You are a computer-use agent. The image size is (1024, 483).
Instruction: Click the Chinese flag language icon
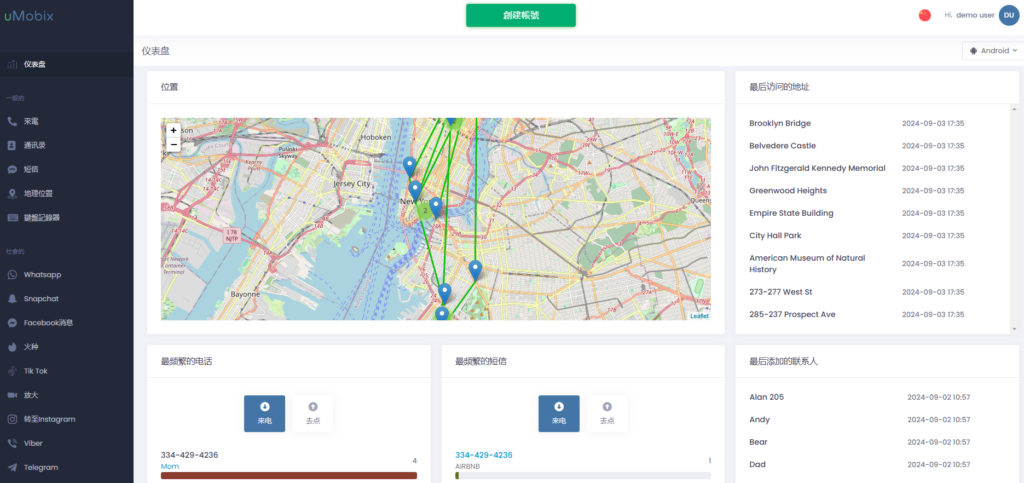tap(925, 15)
